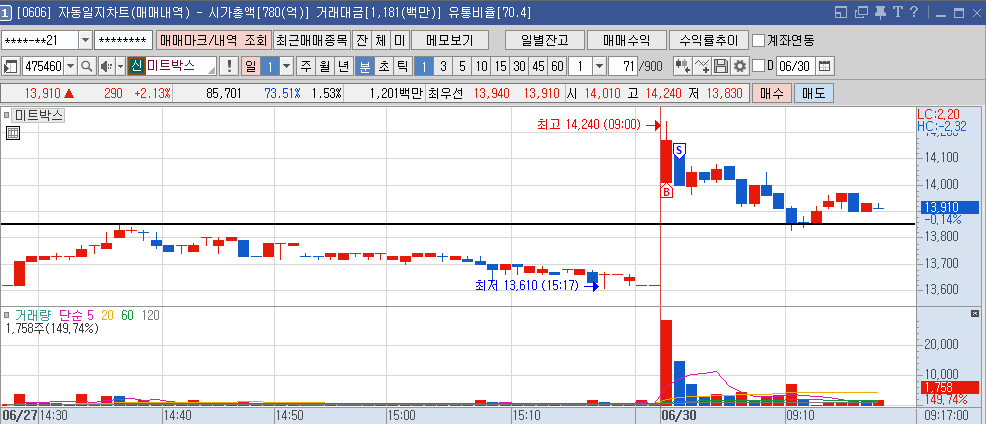Expand the speaker options dropdown arrow
This screenshot has width=986, height=424.
(x=121, y=66)
